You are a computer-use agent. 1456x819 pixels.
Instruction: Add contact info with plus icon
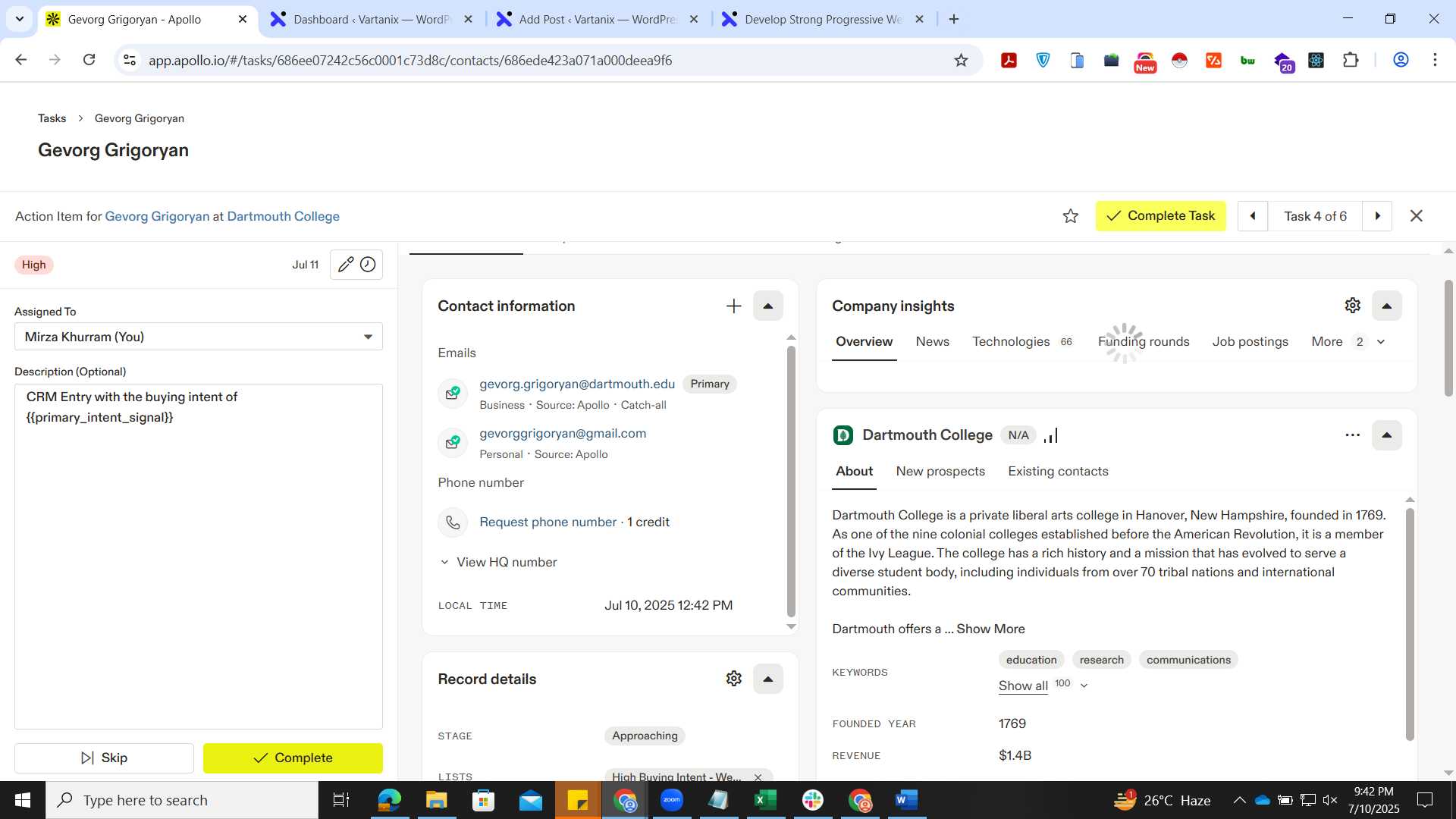point(733,306)
